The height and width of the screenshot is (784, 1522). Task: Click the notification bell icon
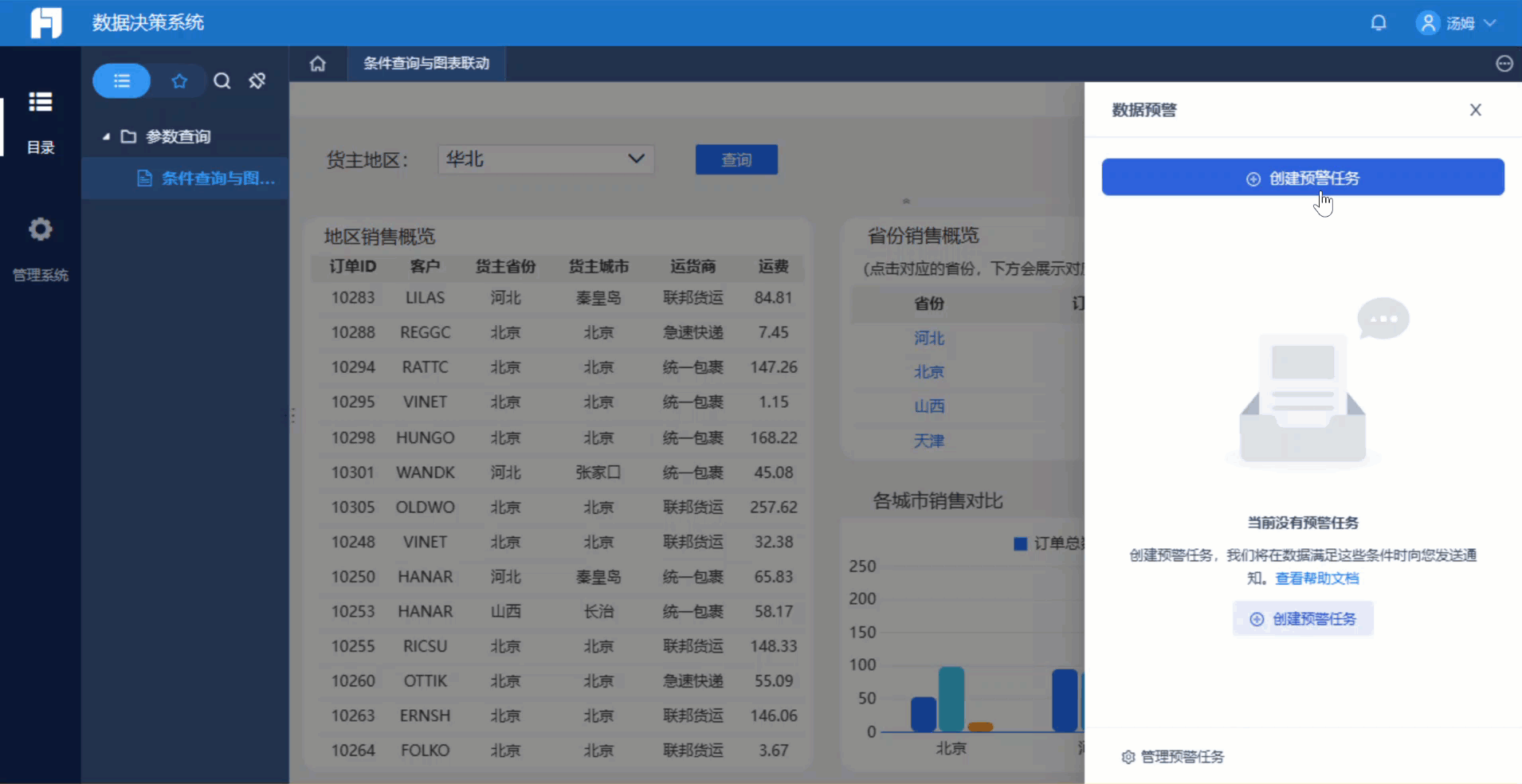(1378, 23)
